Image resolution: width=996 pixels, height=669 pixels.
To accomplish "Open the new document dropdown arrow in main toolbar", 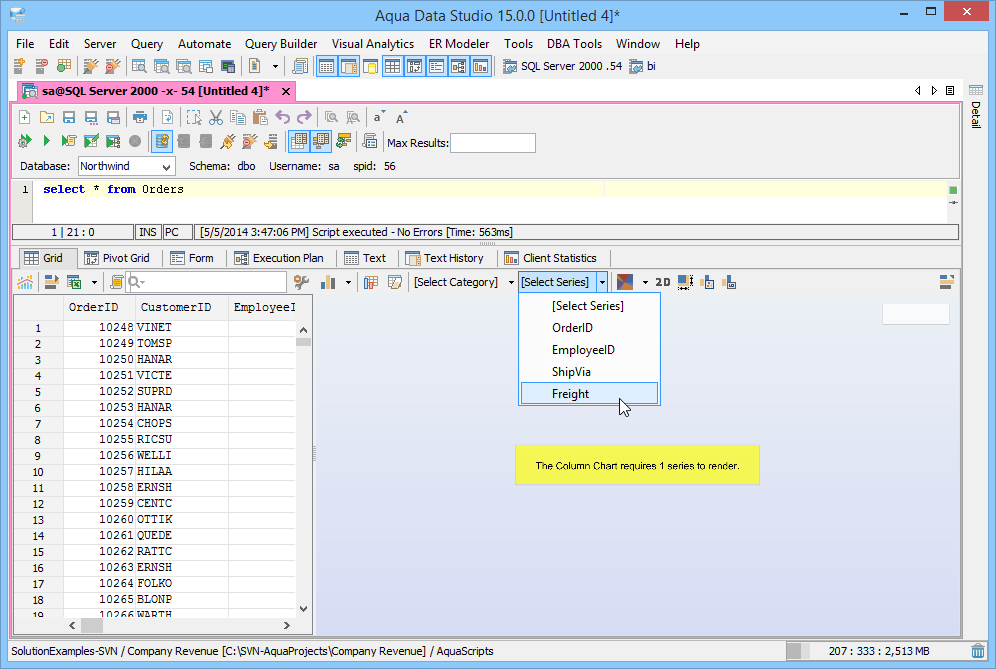I will tap(275, 66).
